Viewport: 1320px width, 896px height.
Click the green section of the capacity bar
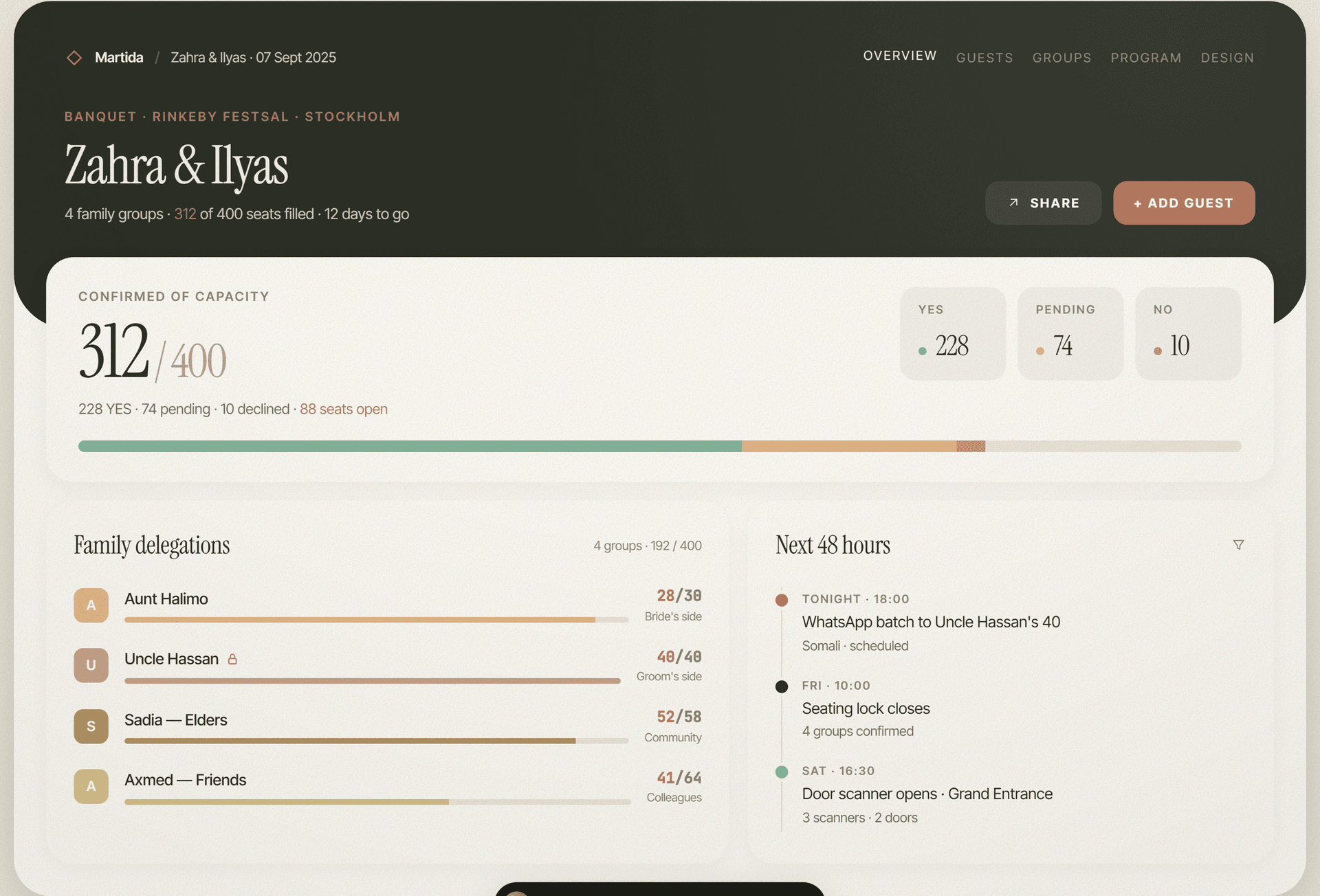tap(410, 447)
